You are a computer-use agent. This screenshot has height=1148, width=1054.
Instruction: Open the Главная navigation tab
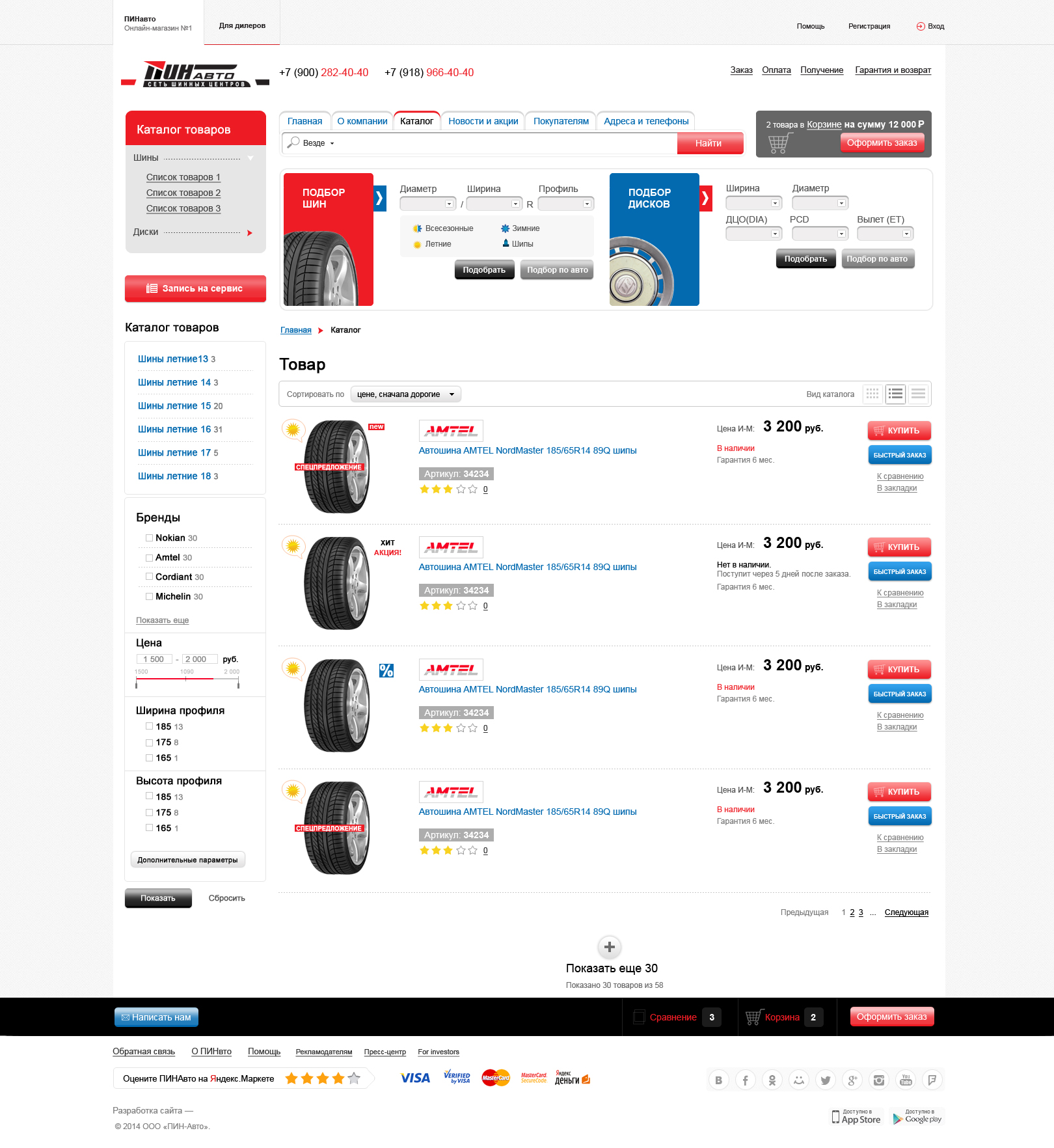click(x=304, y=121)
